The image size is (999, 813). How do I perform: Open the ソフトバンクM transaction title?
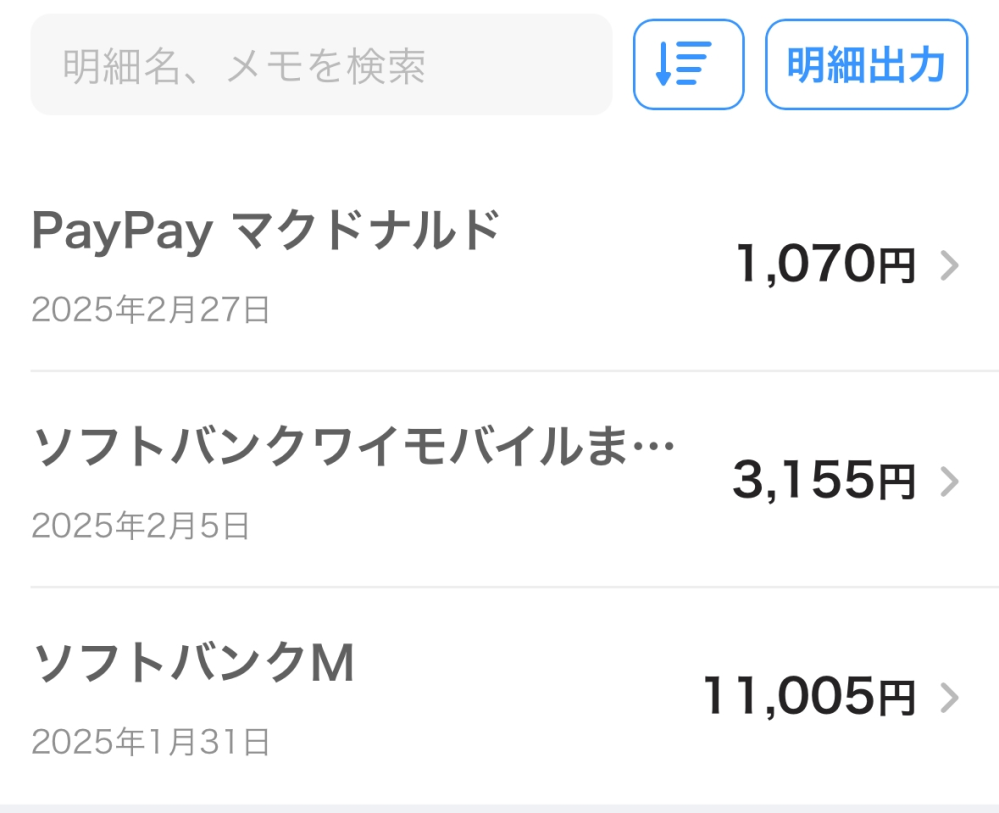(193, 664)
